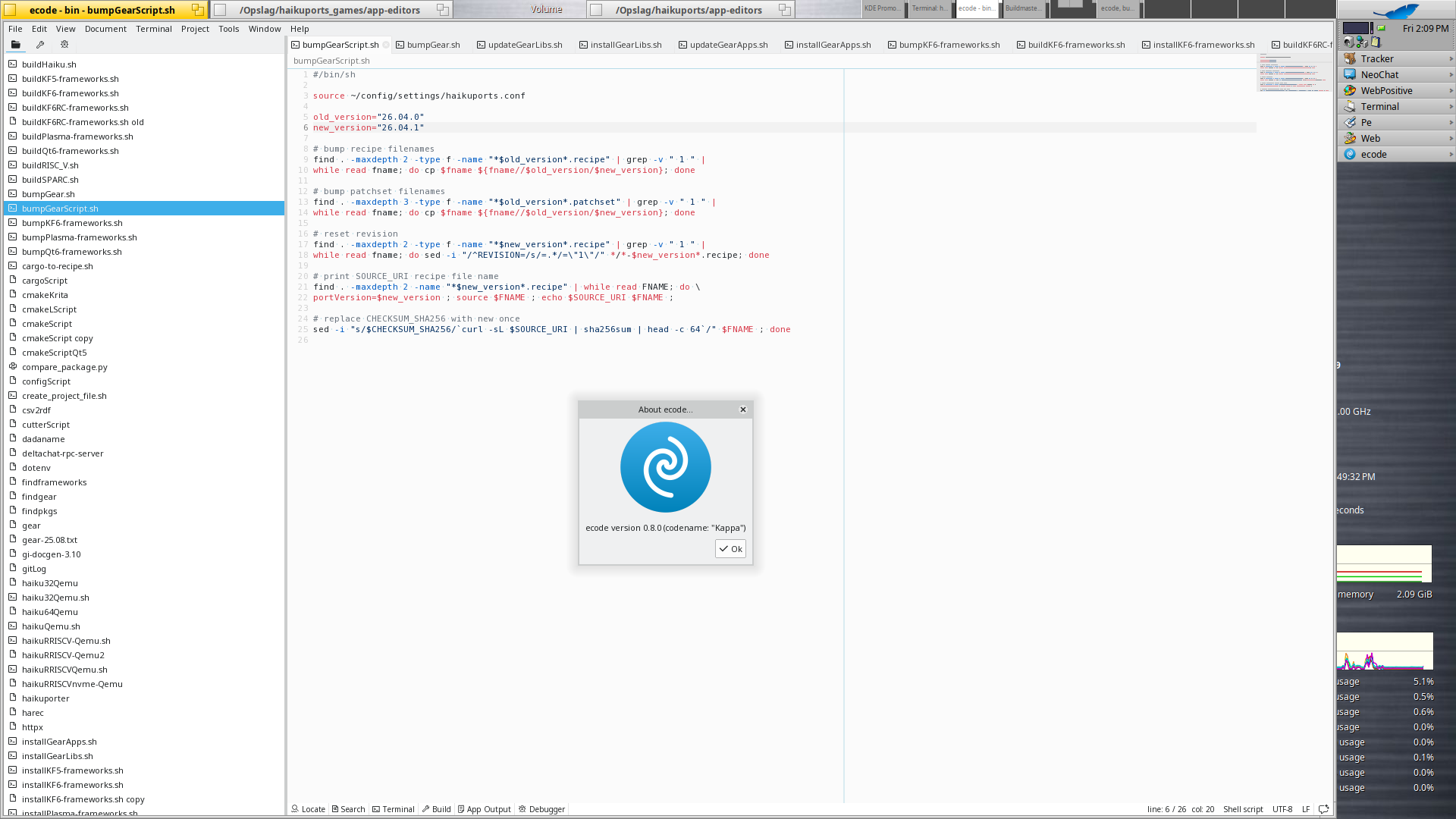Click the Fri 2:09 PM clock

[1426, 29]
